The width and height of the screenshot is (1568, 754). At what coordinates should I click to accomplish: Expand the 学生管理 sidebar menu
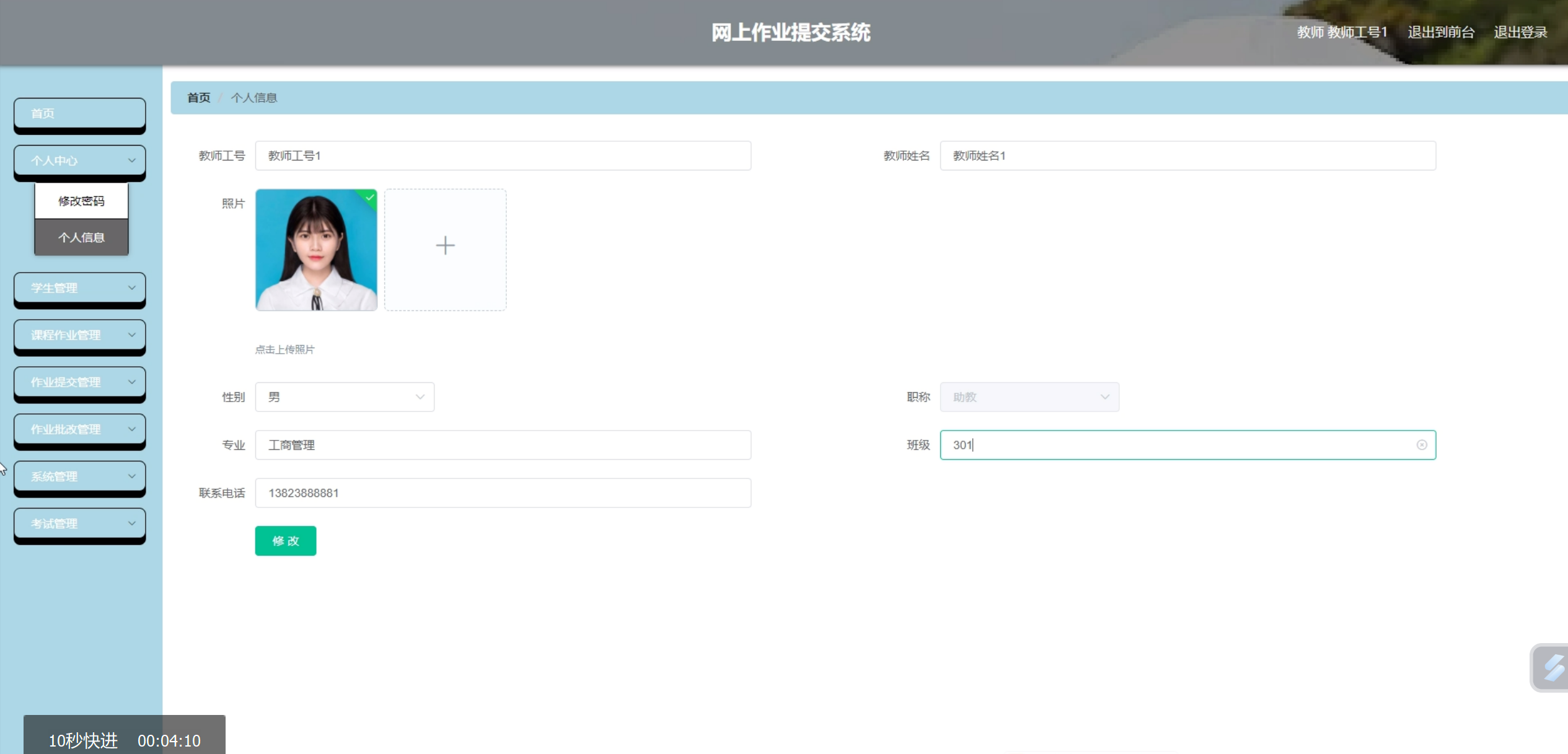[x=79, y=288]
